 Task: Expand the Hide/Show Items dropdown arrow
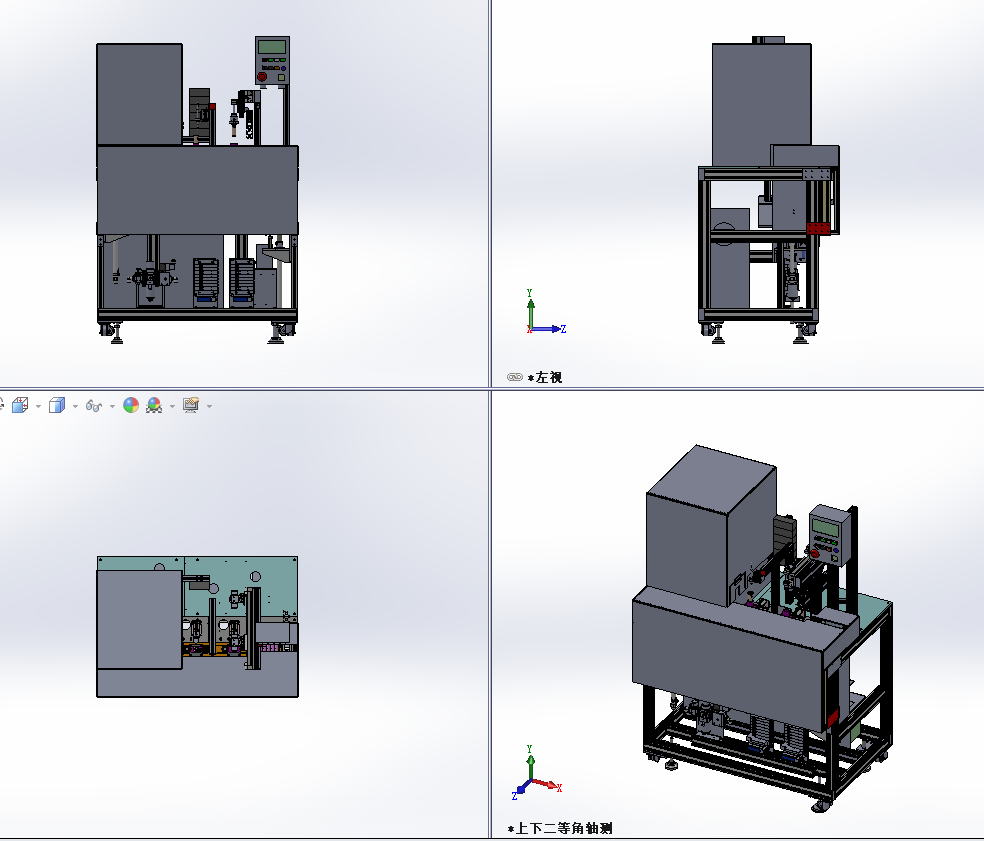(112, 407)
